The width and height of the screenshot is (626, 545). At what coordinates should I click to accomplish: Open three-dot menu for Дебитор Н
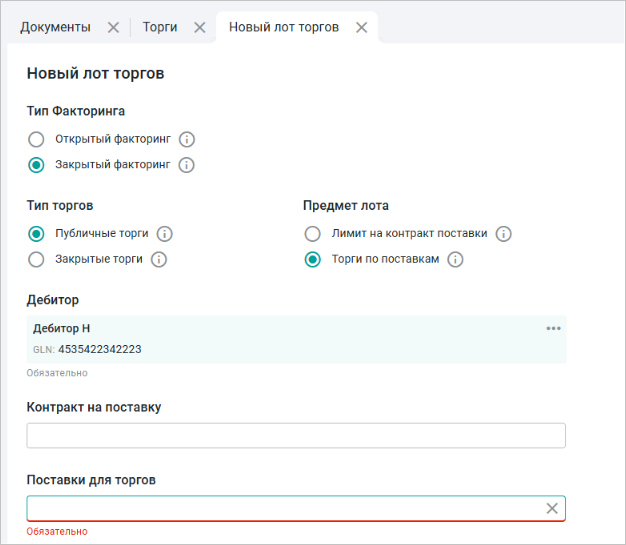point(553,329)
